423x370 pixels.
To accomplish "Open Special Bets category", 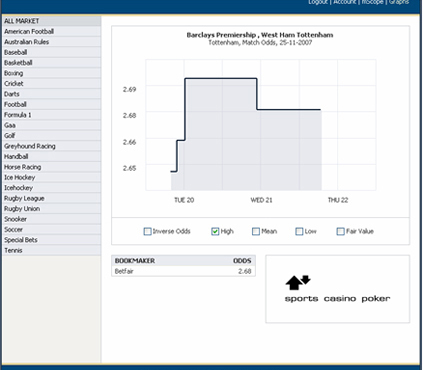I will [51, 240].
